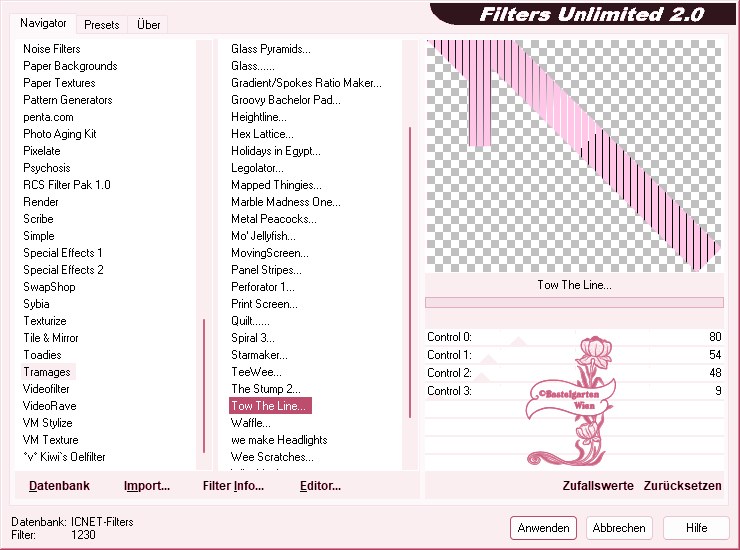
Task: Select Paper Textures category
Action: pyautogui.click(x=59, y=83)
